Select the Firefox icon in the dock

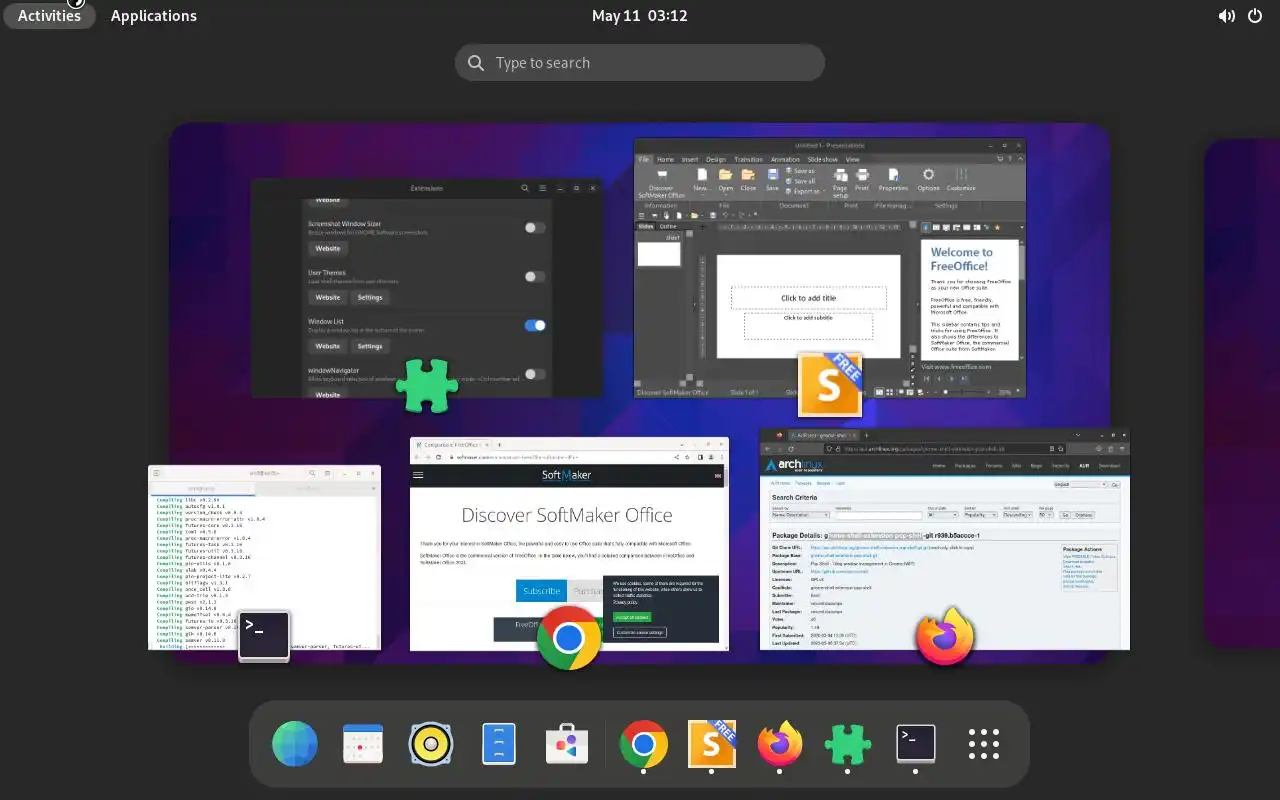780,744
